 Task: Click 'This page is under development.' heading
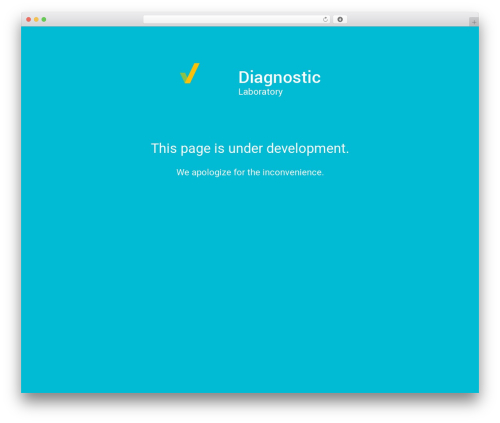click(250, 148)
